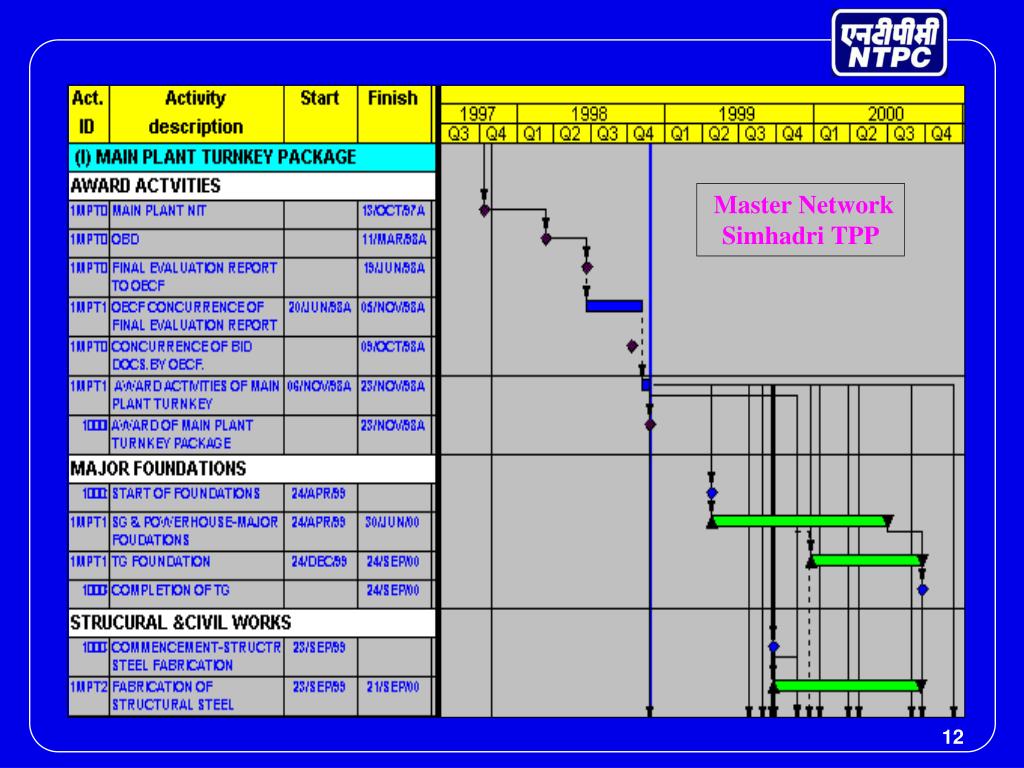This screenshot has width=1024, height=768.
Task: Select the green TG Foundation bar
Action: point(867,560)
